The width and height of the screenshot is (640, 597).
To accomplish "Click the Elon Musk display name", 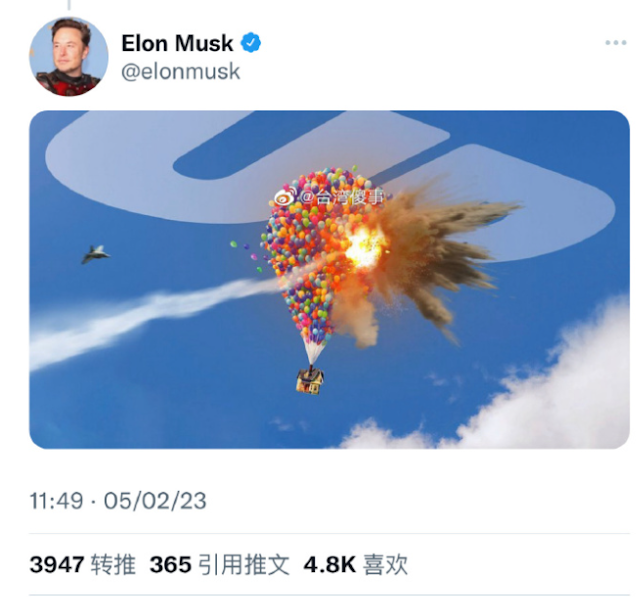I will [x=177, y=43].
